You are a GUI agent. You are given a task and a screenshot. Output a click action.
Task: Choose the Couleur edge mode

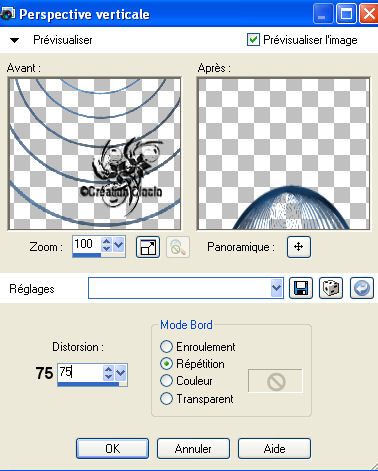pos(166,381)
